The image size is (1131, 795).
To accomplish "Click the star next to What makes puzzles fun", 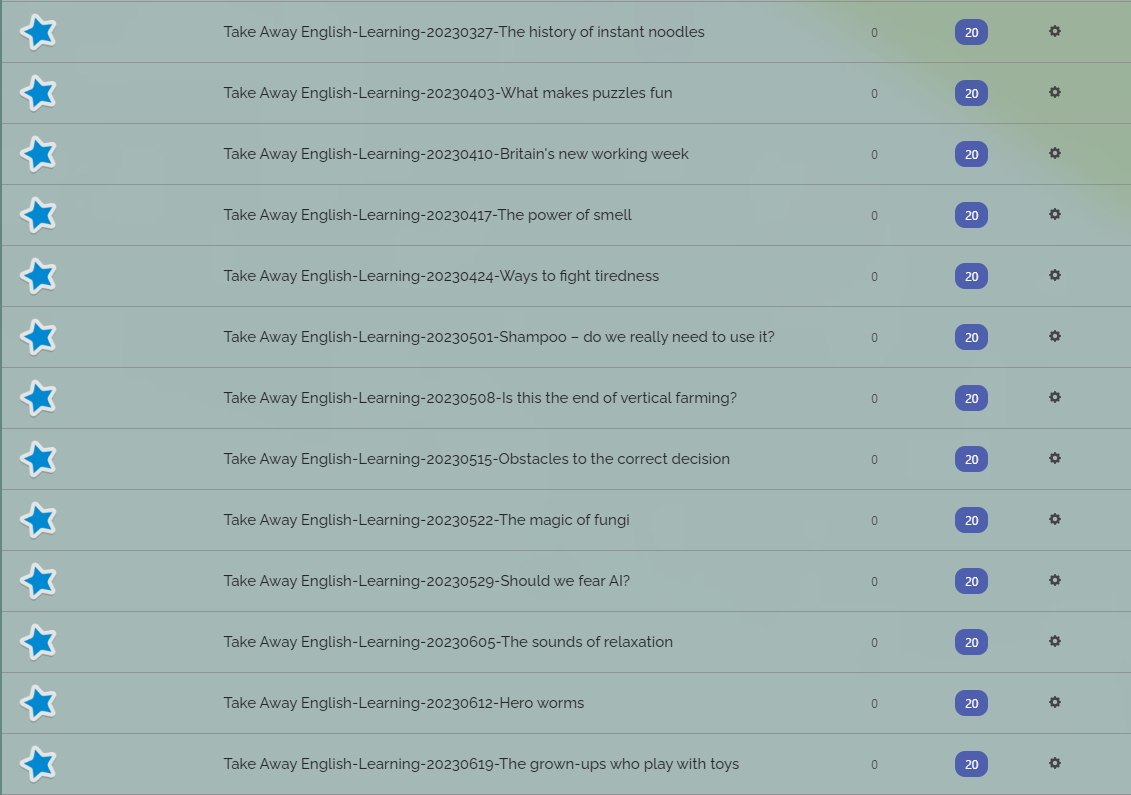I will point(38,93).
